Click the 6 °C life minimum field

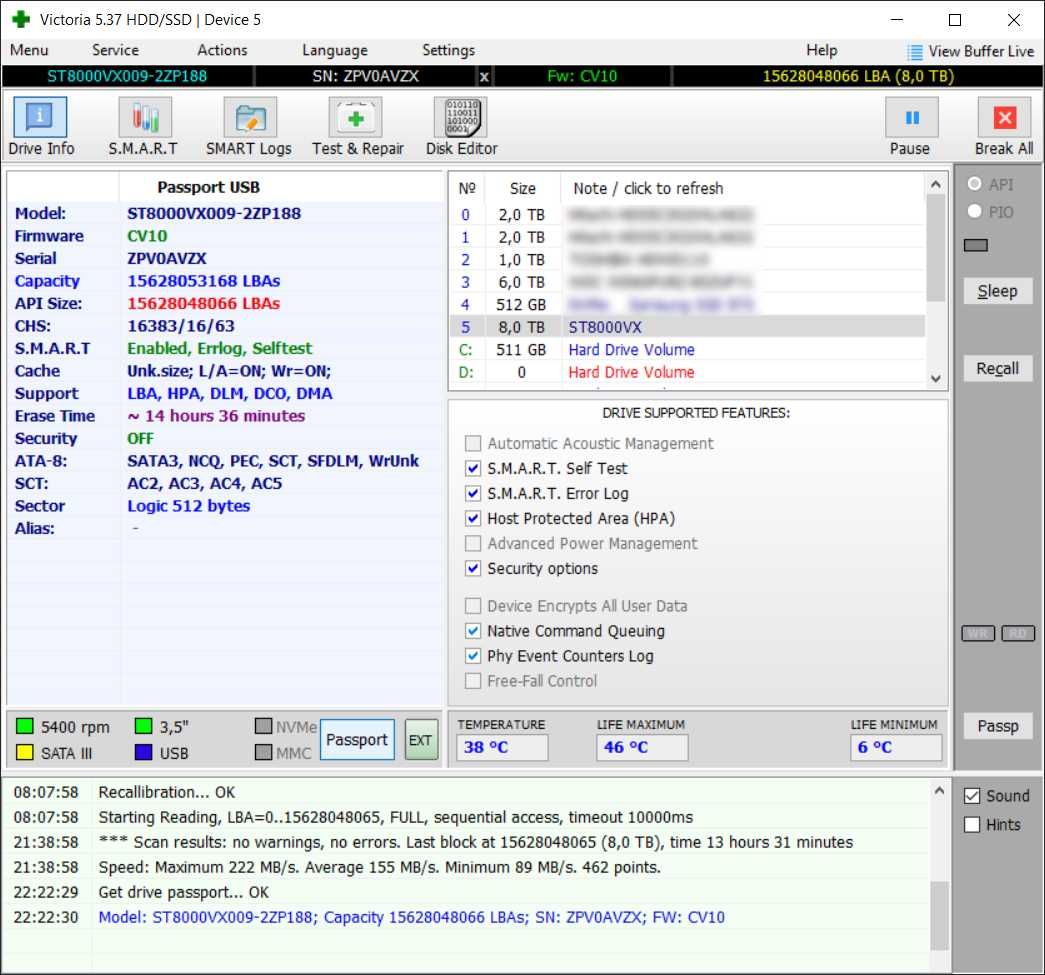click(896, 747)
